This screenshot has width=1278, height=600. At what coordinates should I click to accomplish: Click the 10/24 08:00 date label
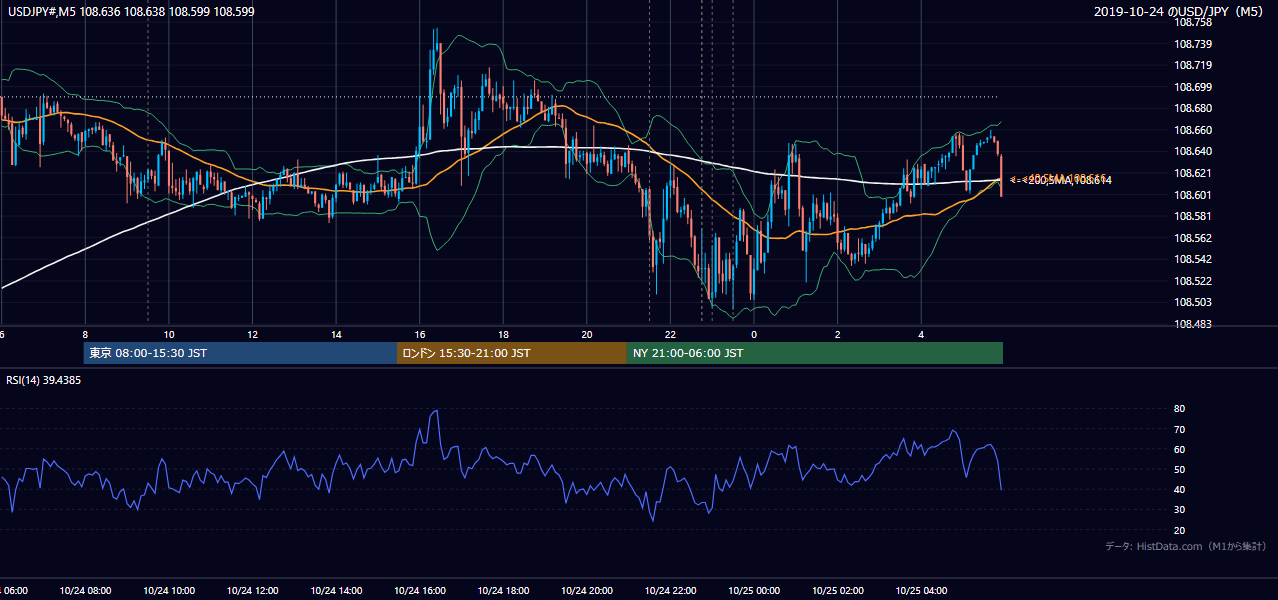85,590
